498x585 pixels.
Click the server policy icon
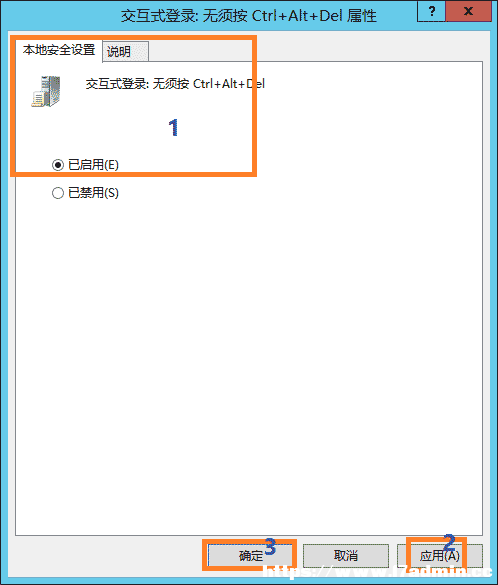coord(46,91)
